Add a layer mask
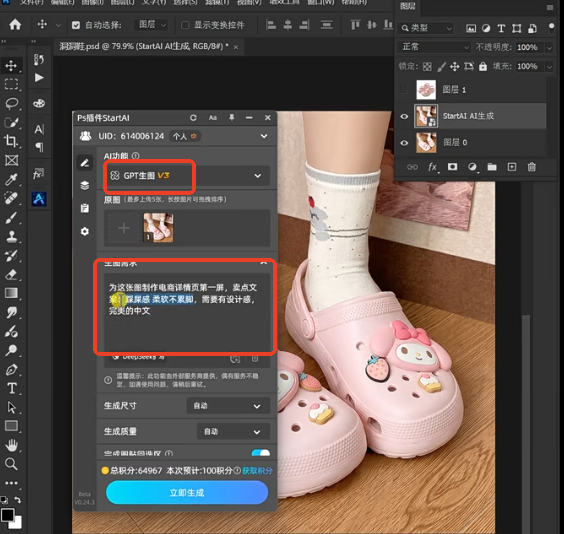564x534 pixels. coord(452,167)
